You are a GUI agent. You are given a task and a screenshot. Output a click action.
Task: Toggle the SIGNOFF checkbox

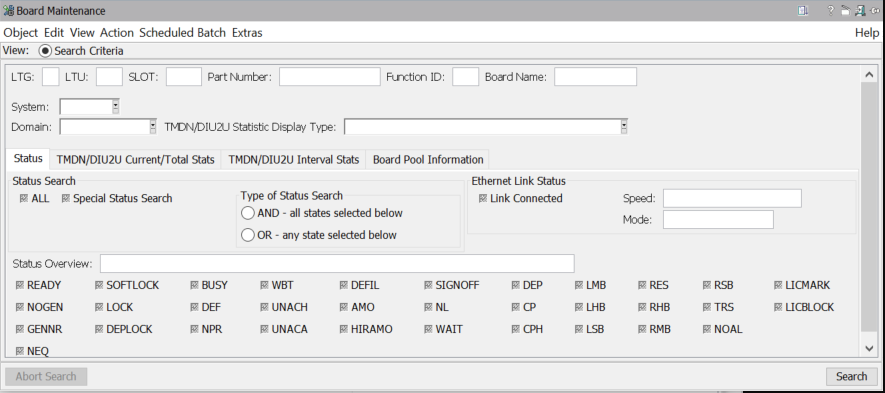click(x=428, y=286)
